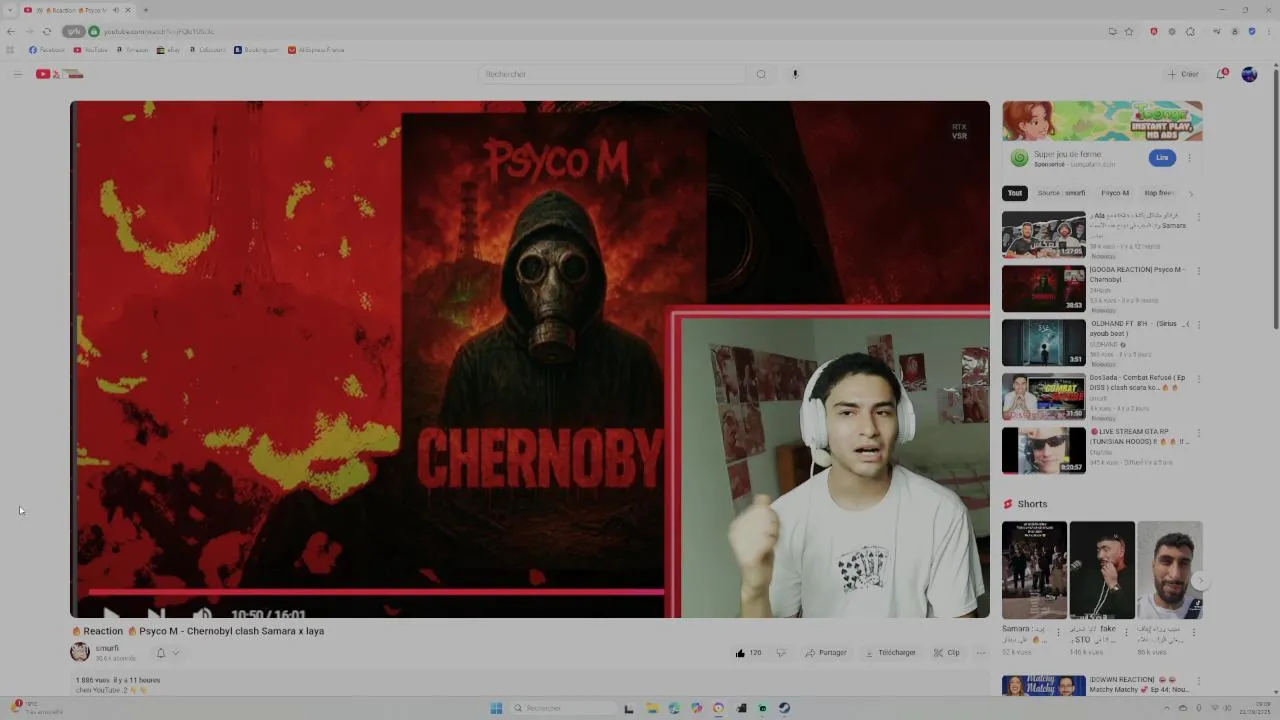The image size is (1280, 720).
Task: Select the Psyco M filter chip
Action: coord(1115,193)
